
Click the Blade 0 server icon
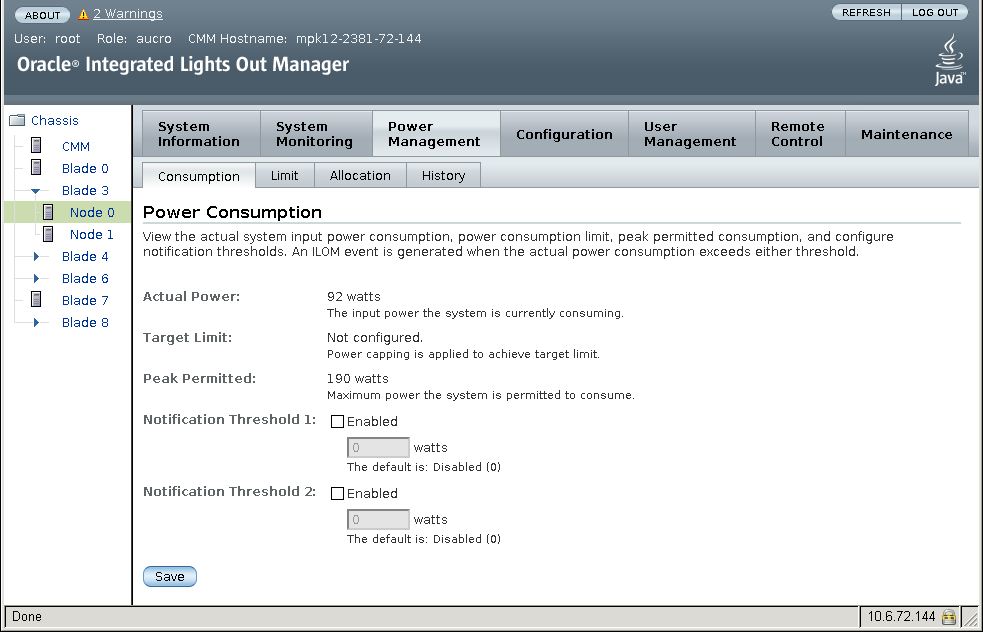pyautogui.click(x=36, y=167)
